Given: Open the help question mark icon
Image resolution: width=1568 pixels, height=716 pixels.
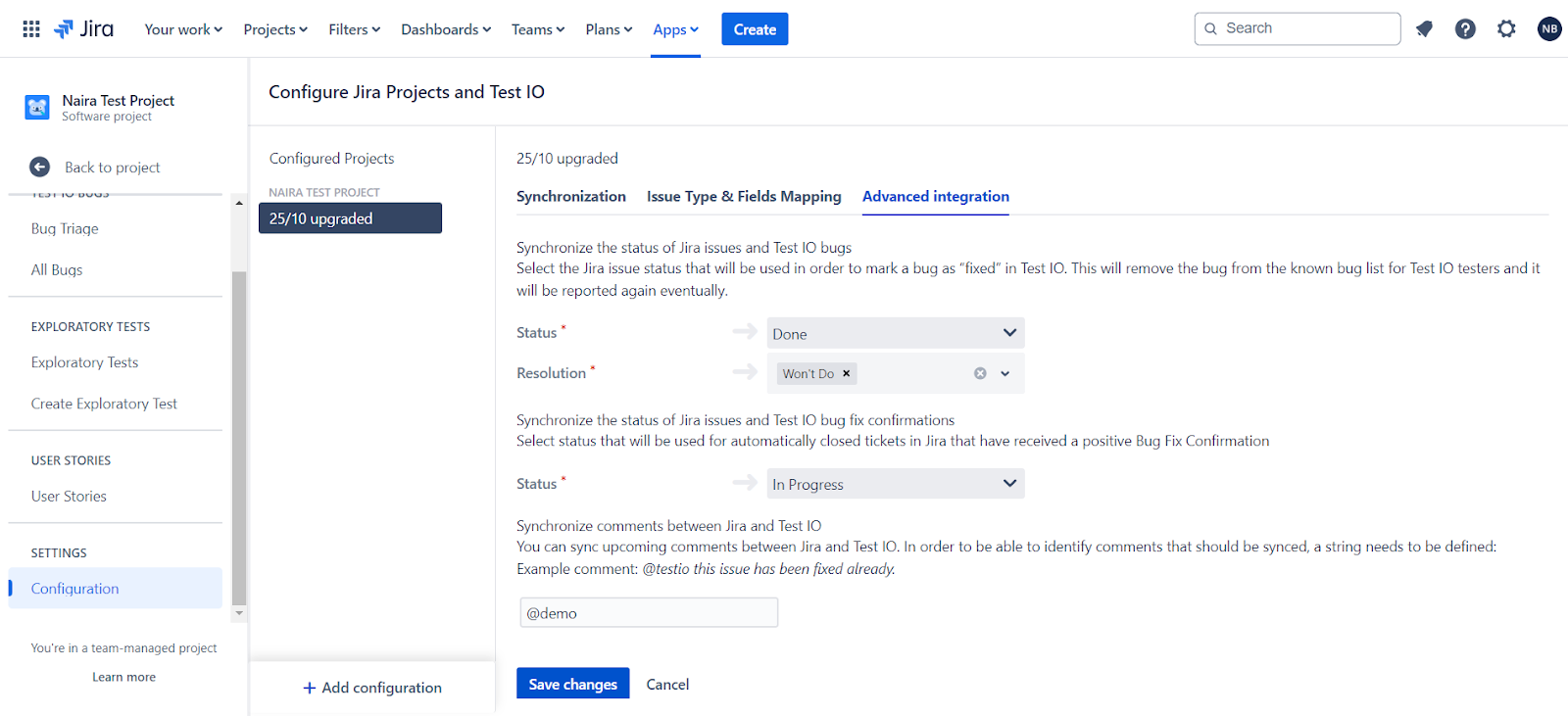Looking at the screenshot, I should tap(1465, 29).
